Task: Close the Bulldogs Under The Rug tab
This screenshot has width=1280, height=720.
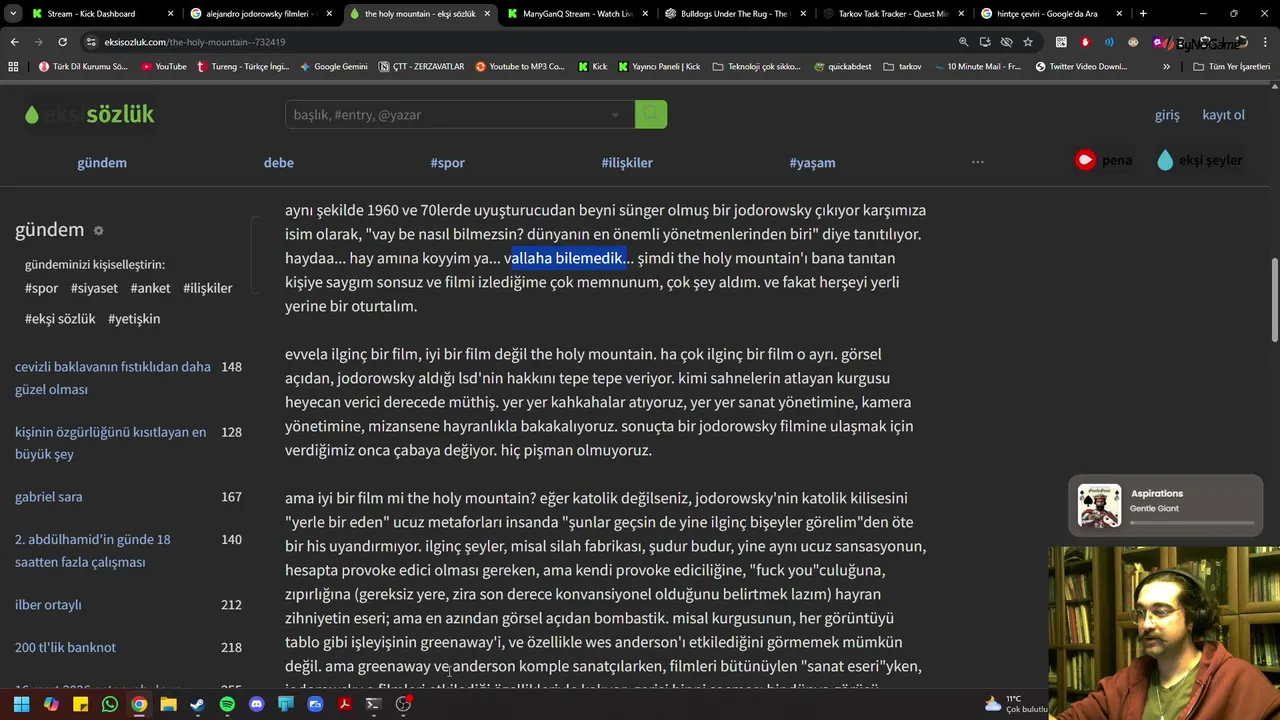Action: click(x=803, y=14)
